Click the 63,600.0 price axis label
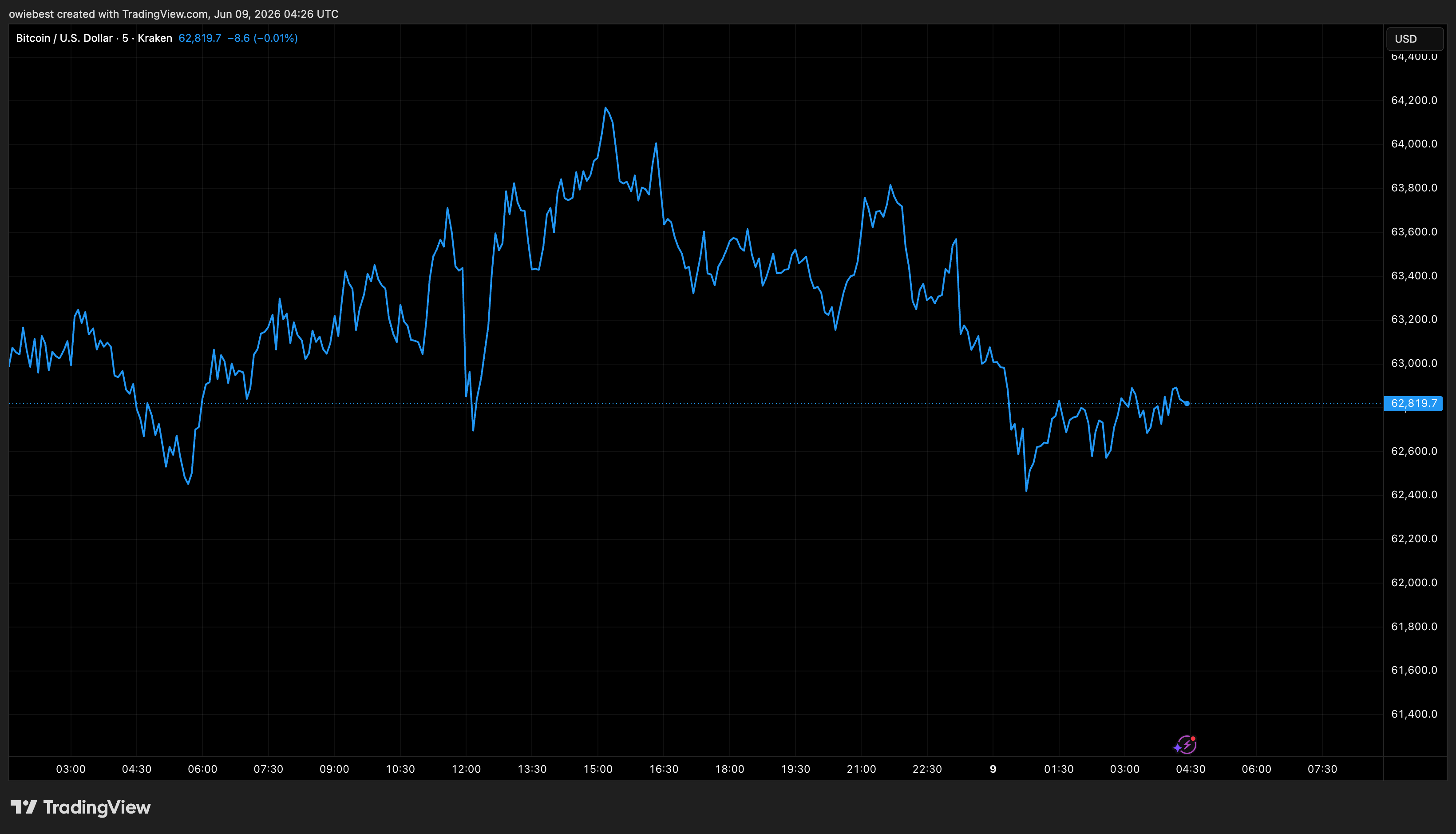Image resolution: width=1456 pixels, height=834 pixels. (1414, 231)
